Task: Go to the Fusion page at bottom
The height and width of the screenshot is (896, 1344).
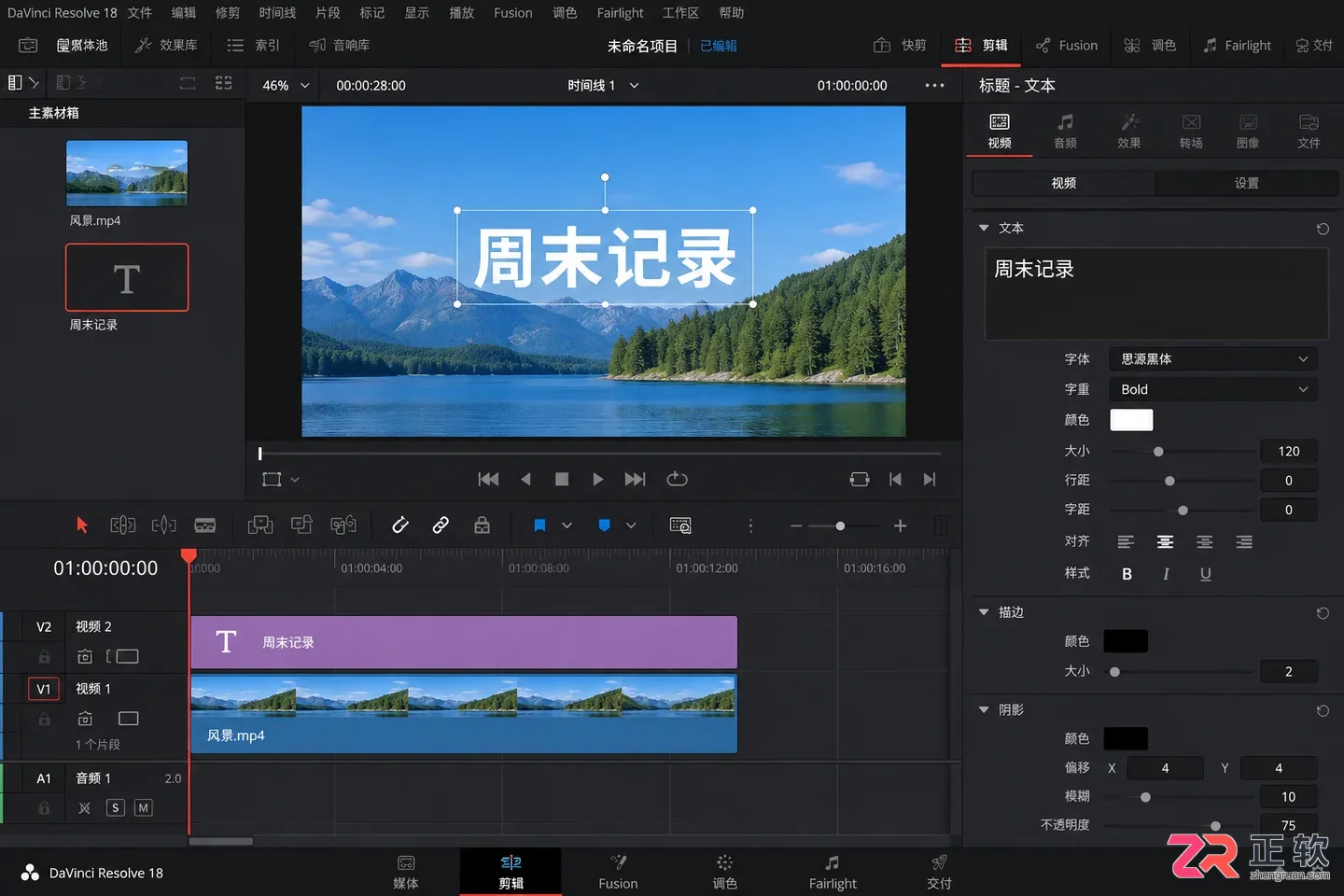Action: (618, 872)
